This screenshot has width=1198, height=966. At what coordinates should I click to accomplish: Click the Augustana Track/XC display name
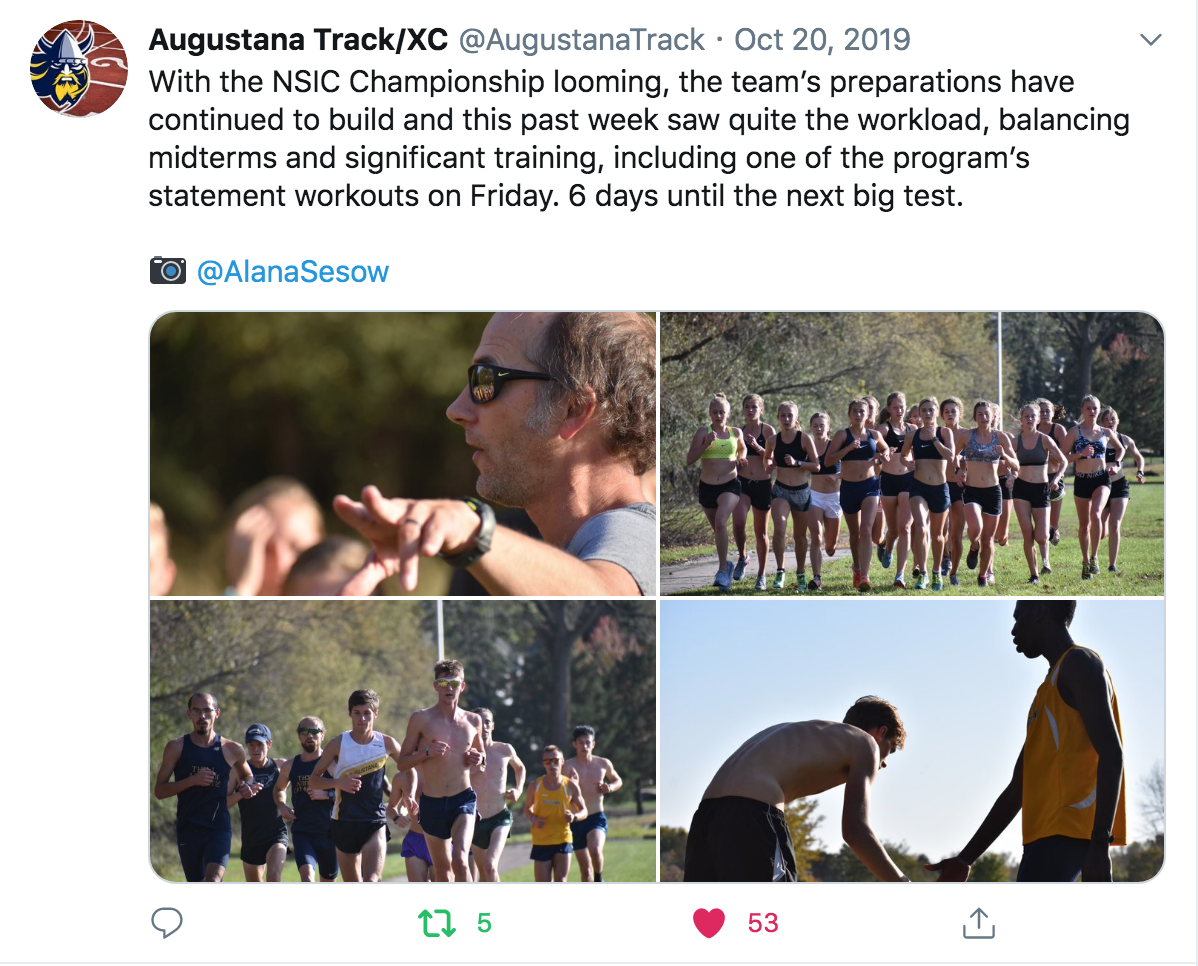click(298, 40)
